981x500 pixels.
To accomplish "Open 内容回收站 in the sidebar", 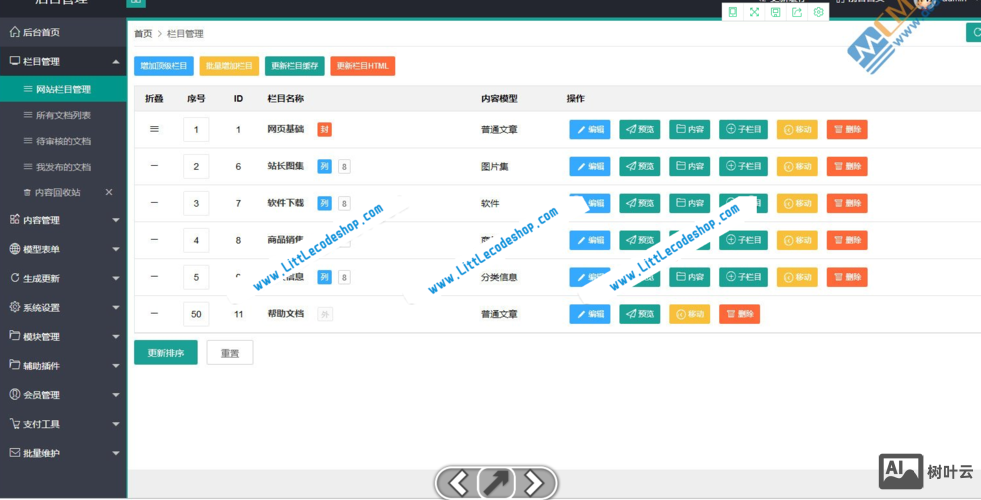I will (x=58, y=192).
